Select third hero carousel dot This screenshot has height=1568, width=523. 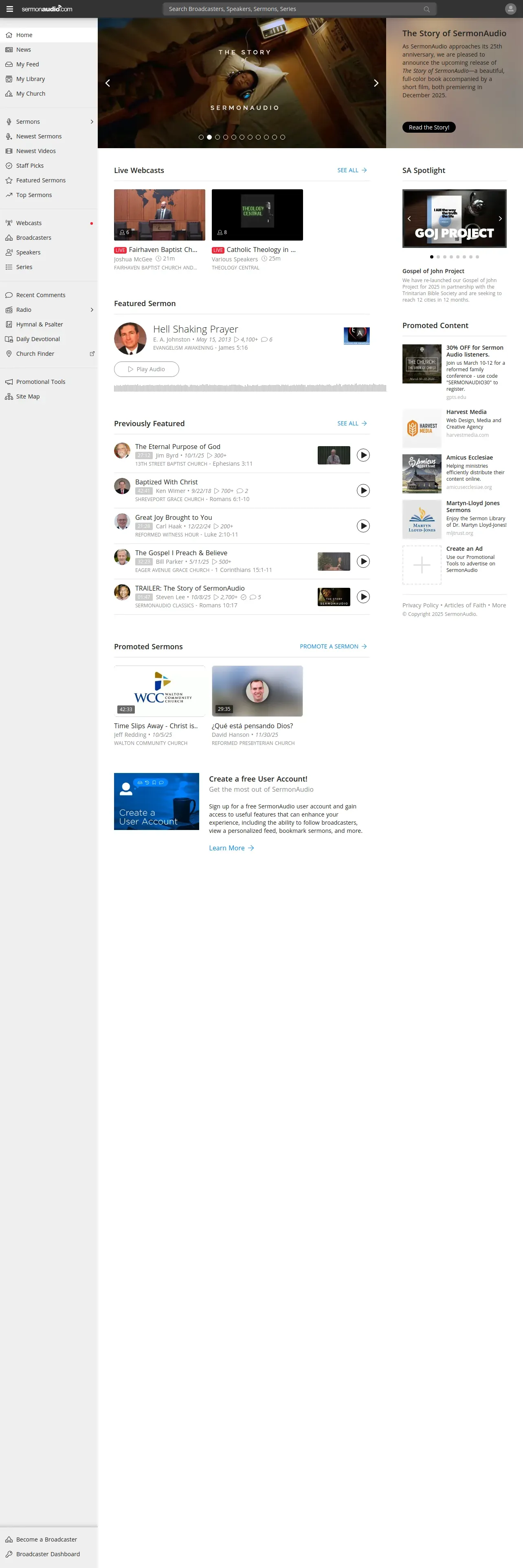pyautogui.click(x=218, y=138)
